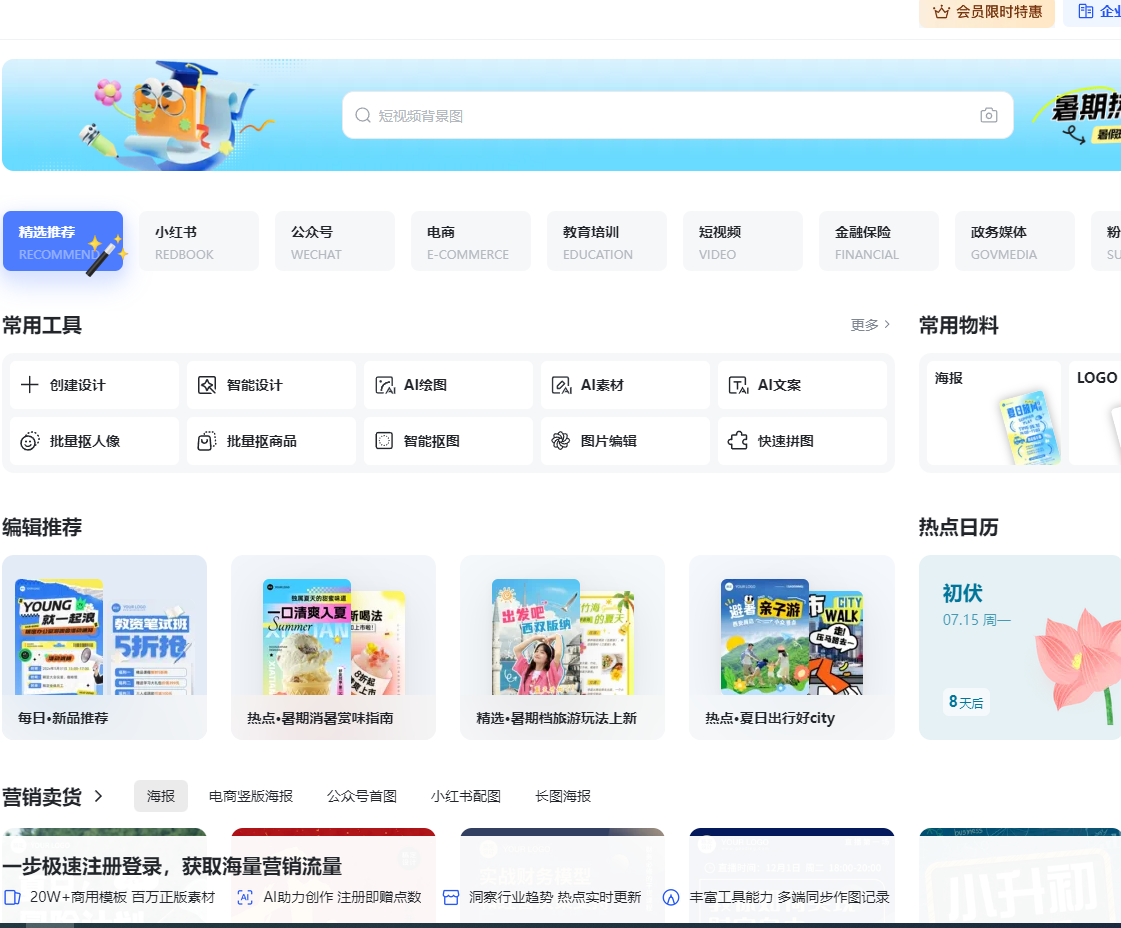Click the AI素材 tool icon

pyautogui.click(x=561, y=385)
